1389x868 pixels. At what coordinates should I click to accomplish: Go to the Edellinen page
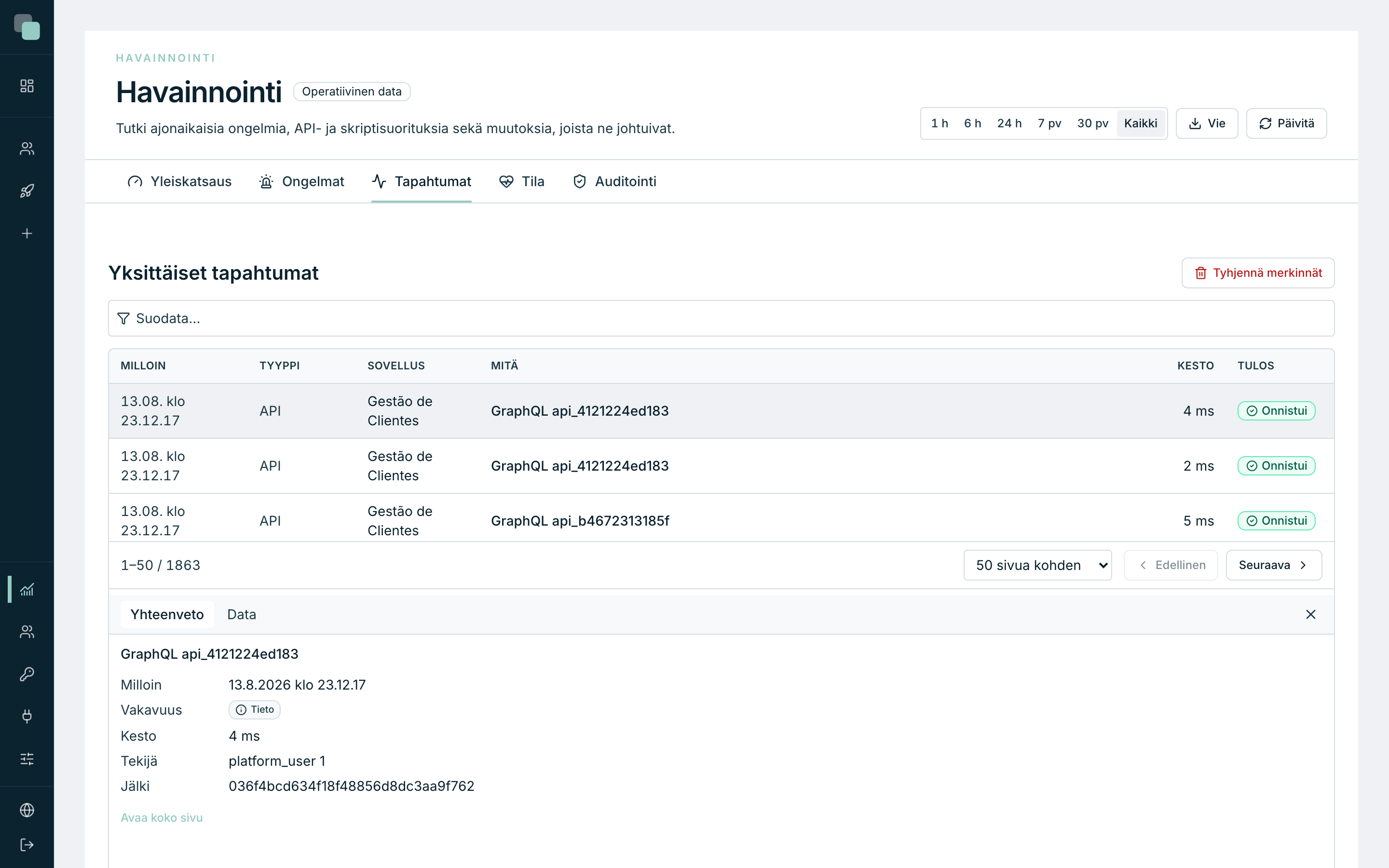point(1171,566)
